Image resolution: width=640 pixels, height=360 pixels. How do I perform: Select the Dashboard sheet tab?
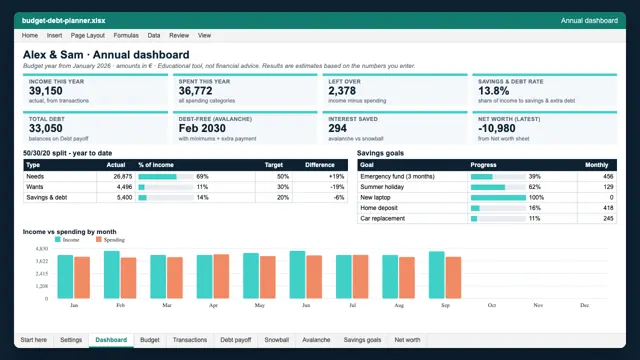pos(111,340)
